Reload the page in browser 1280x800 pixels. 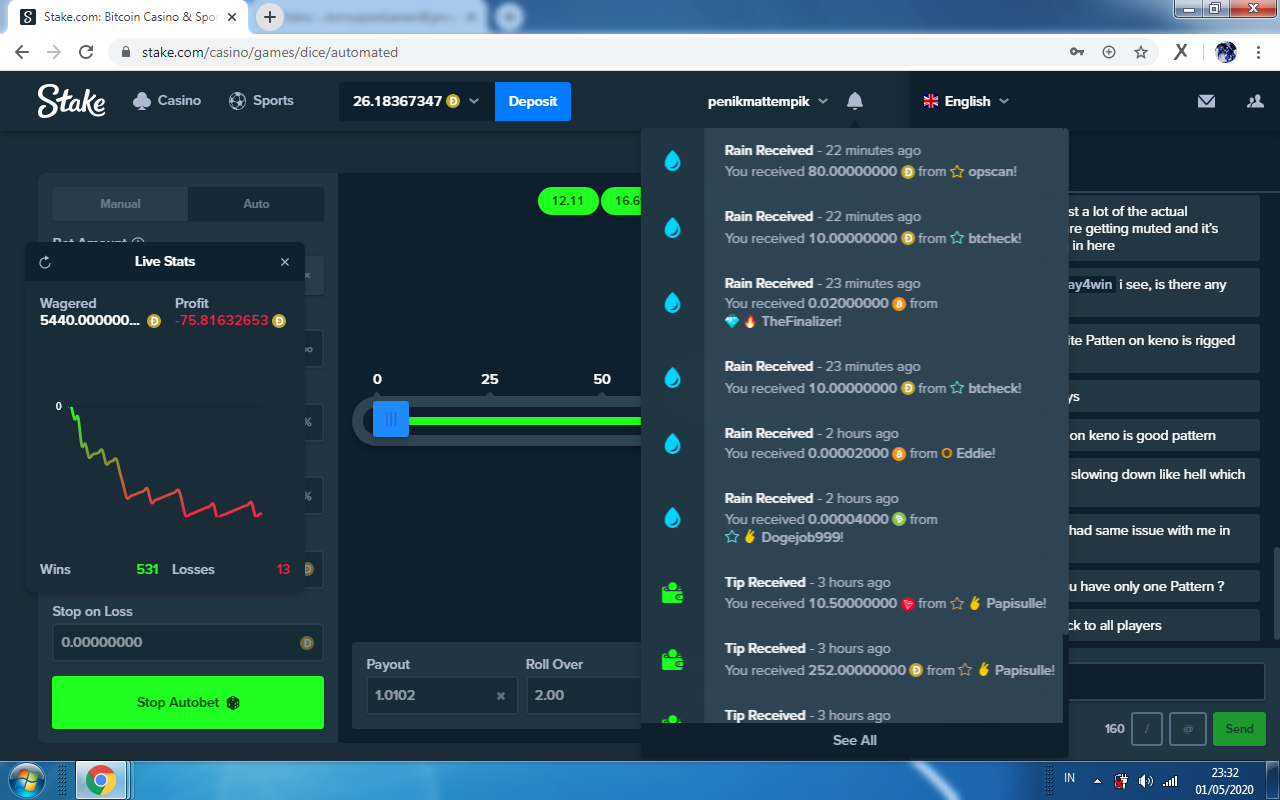(x=86, y=52)
